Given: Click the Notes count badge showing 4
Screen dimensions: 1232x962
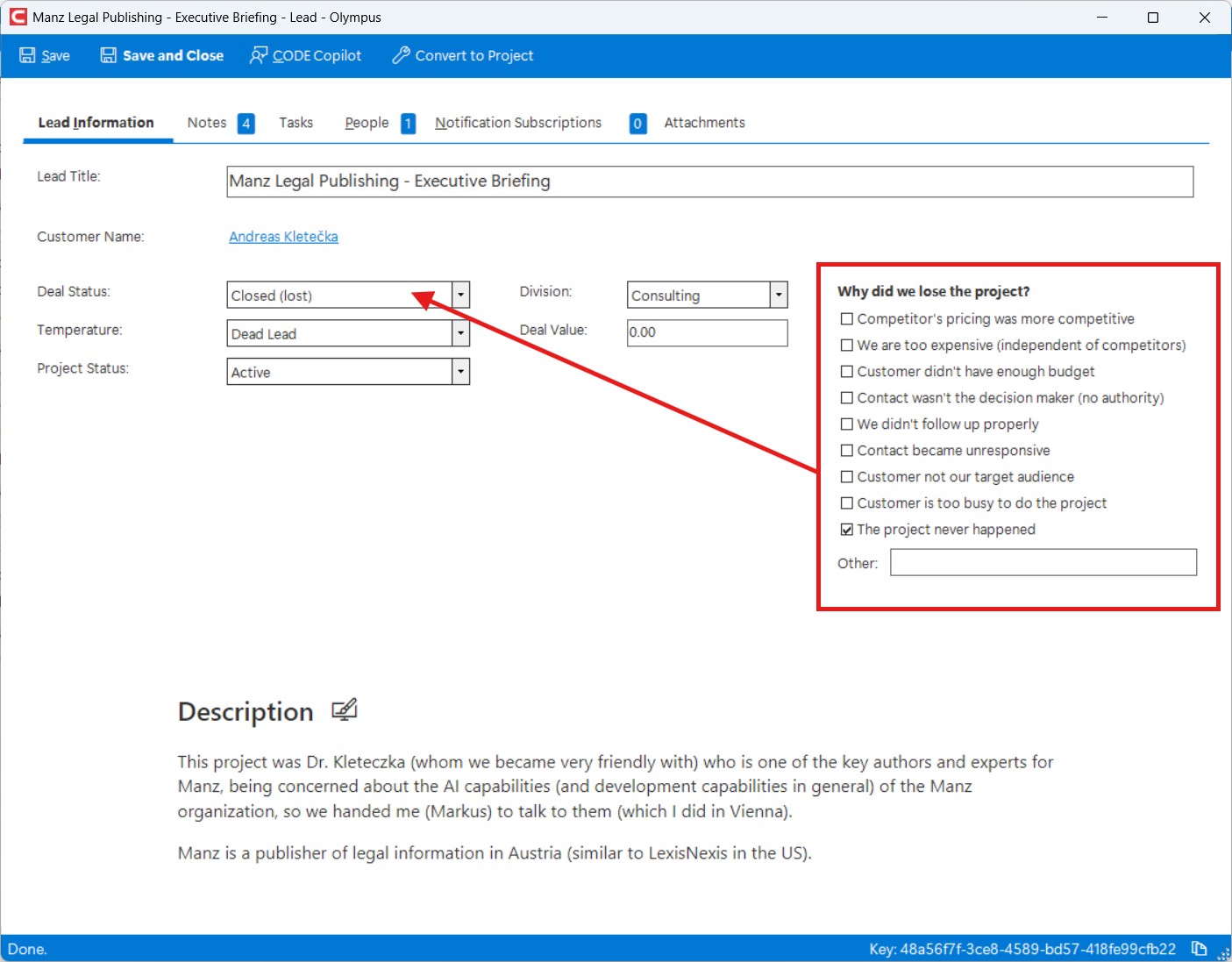Looking at the screenshot, I should click(246, 124).
